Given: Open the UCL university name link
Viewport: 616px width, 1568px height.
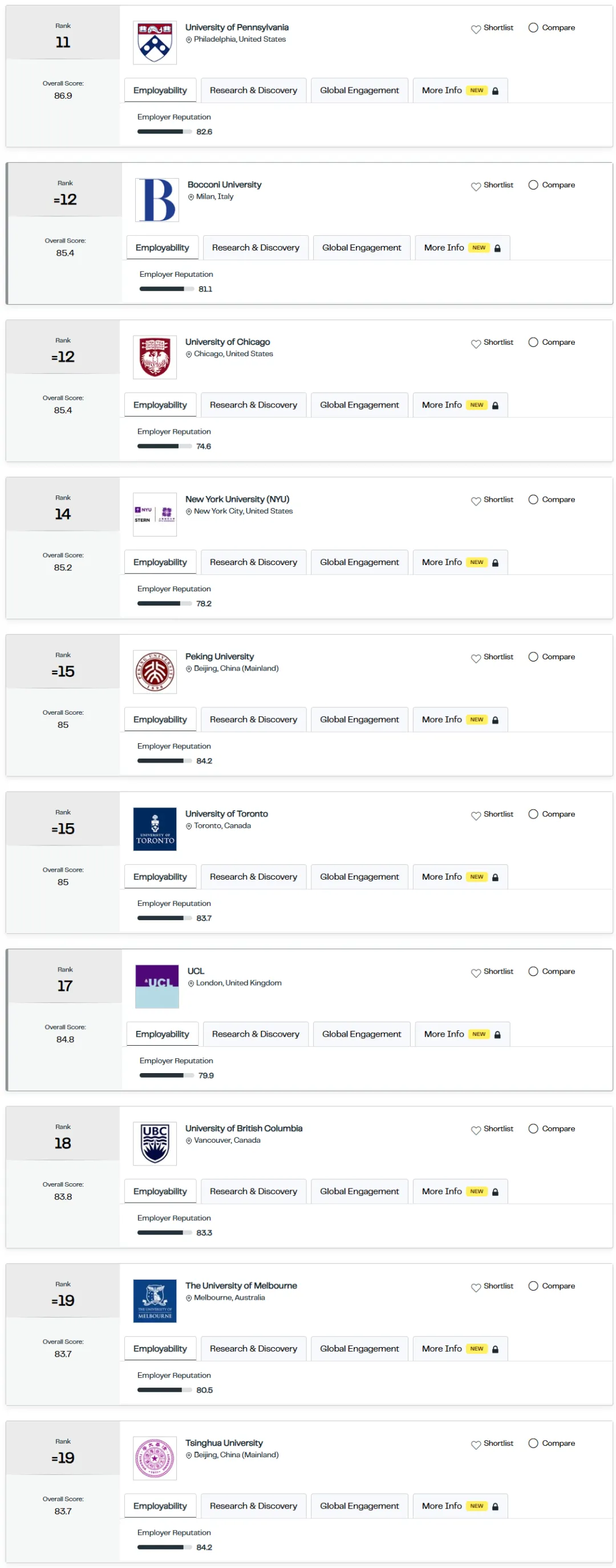Looking at the screenshot, I should point(196,971).
